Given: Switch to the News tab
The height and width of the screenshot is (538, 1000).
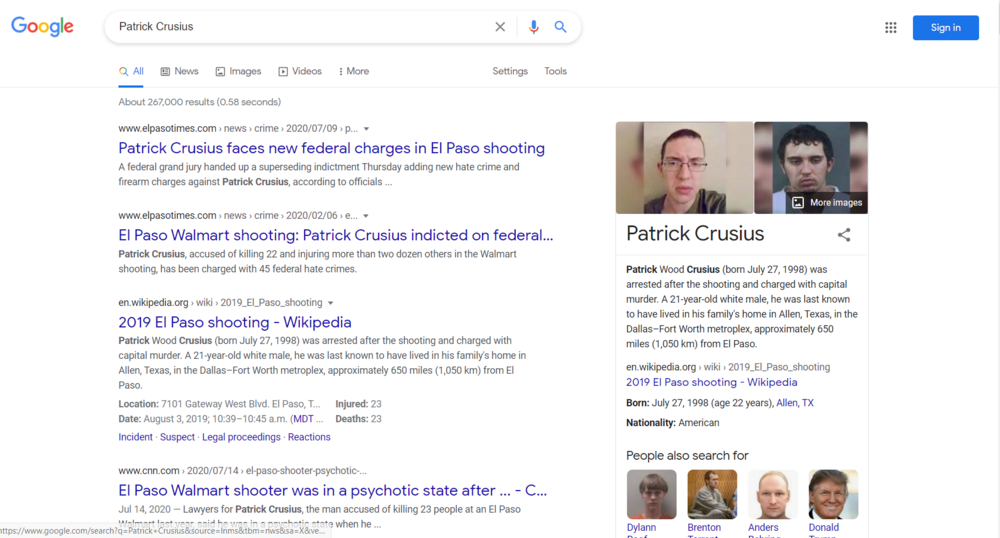Looking at the screenshot, I should 179,71.
